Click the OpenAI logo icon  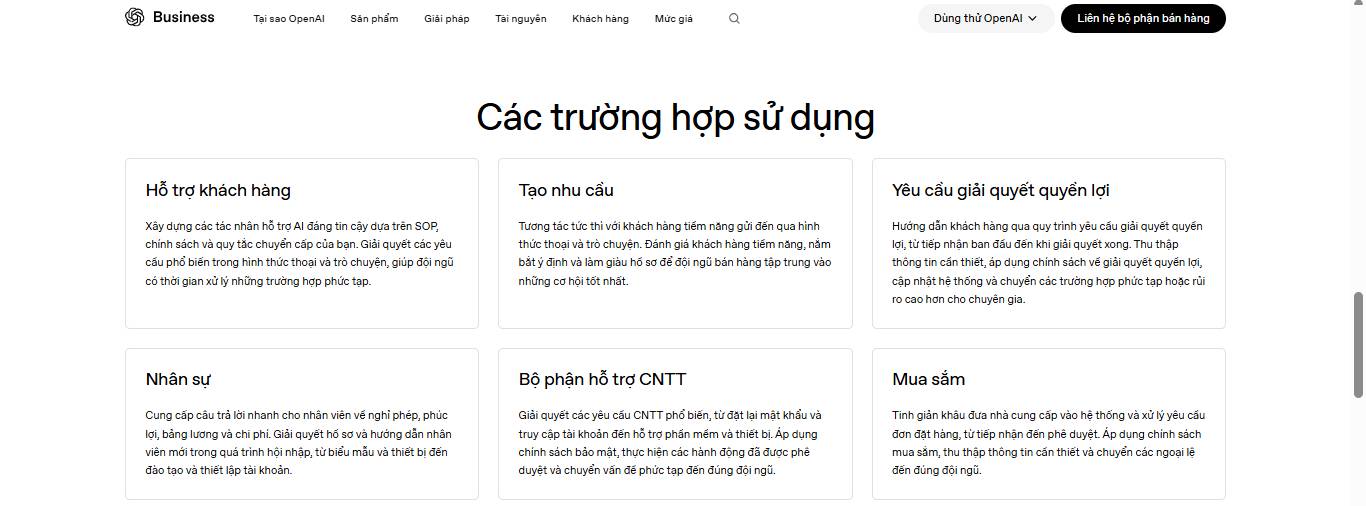[135, 17]
